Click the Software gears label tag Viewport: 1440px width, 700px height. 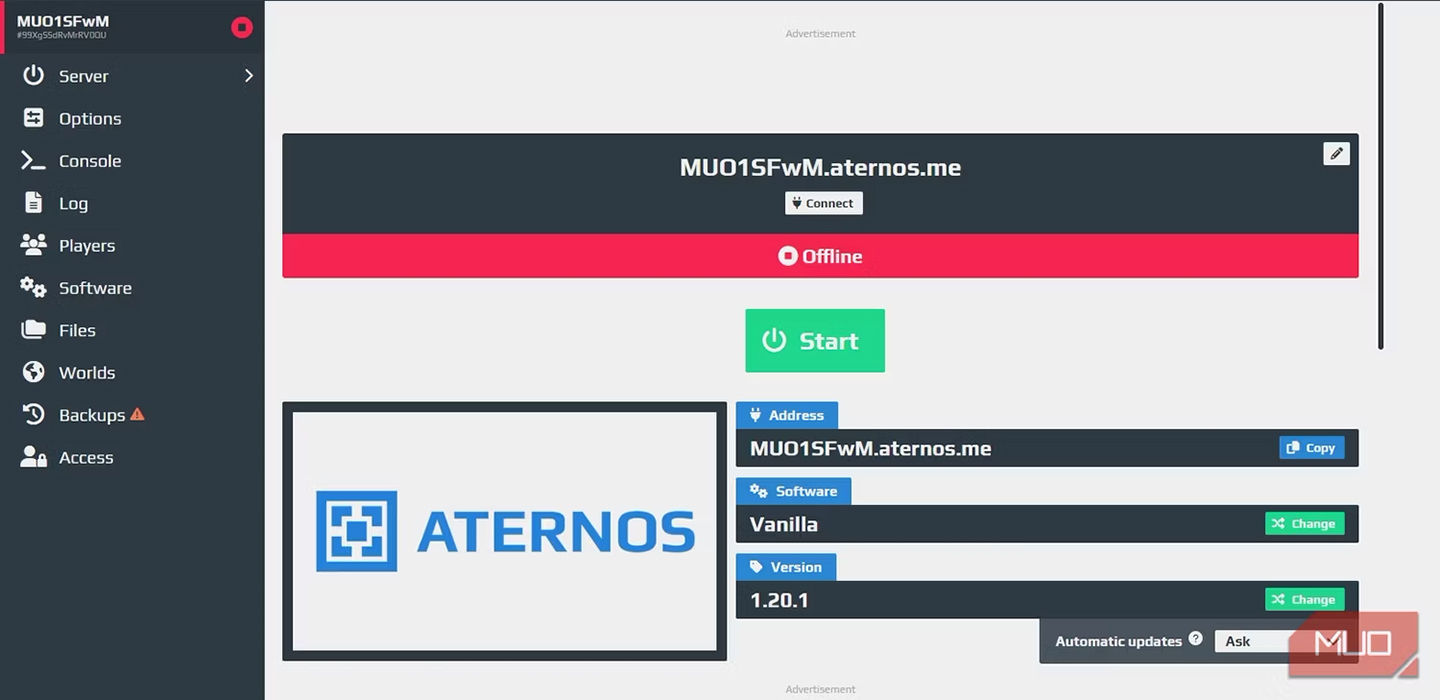coord(794,491)
